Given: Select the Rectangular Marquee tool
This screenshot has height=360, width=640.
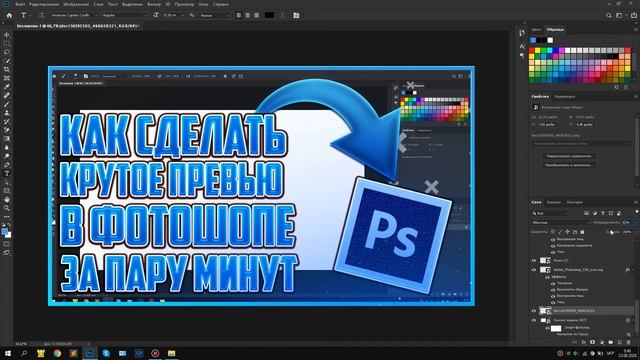Looking at the screenshot, I should (7, 44).
